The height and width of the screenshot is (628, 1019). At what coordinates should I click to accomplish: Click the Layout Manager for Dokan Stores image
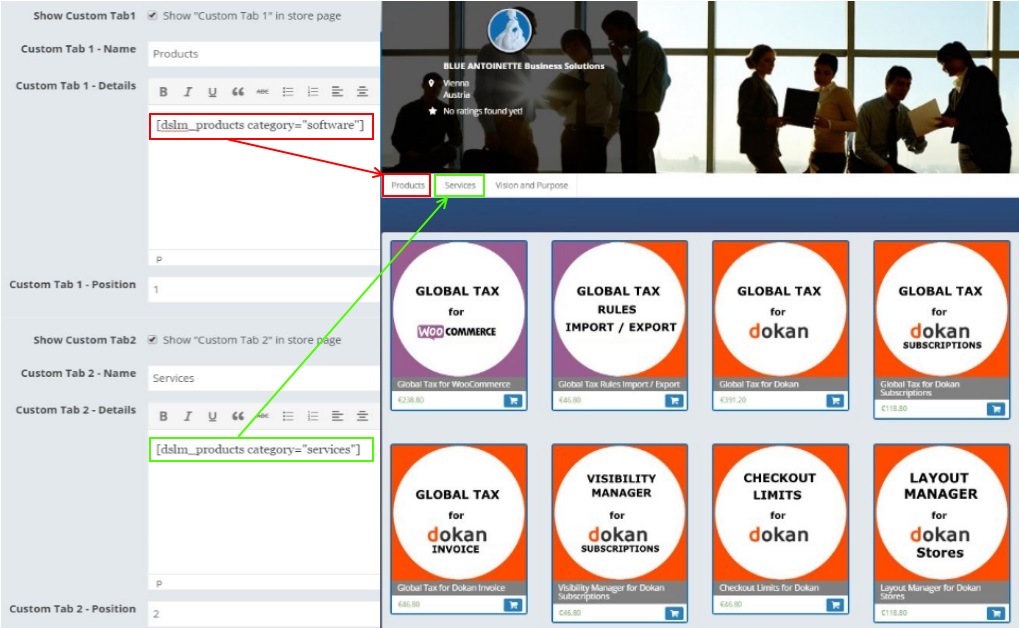click(941, 513)
